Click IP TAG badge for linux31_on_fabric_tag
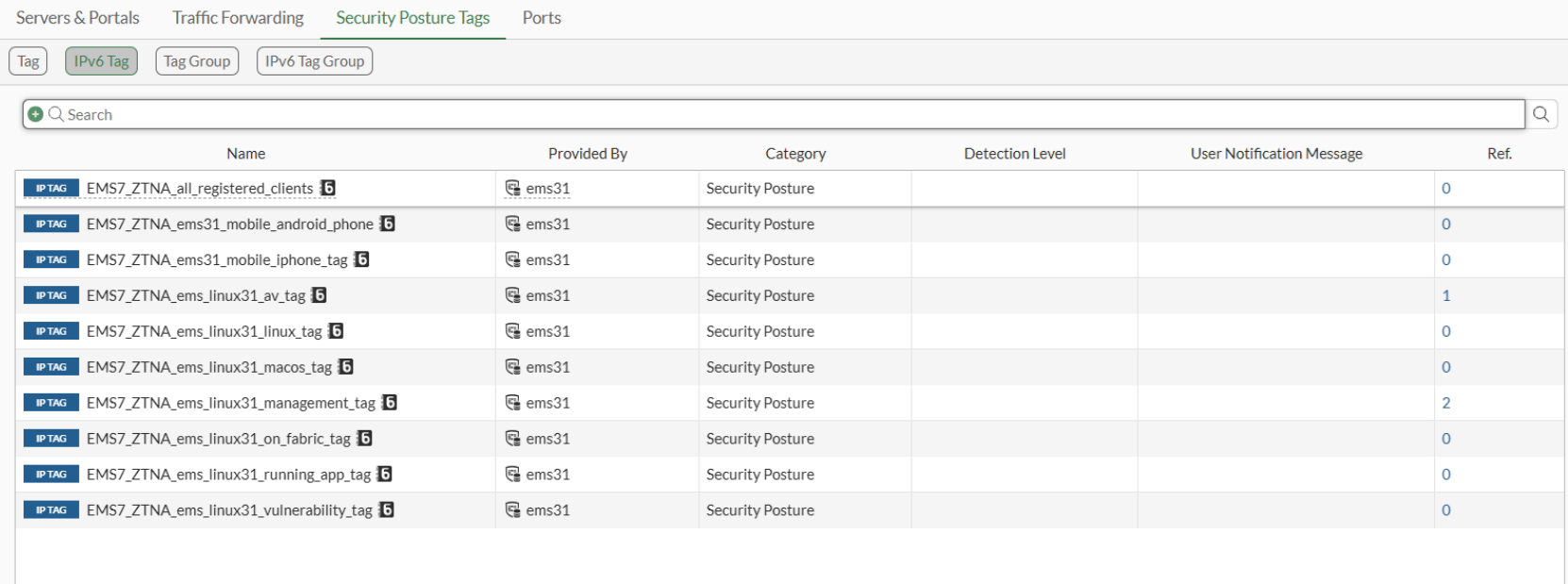The image size is (1568, 584). click(x=51, y=439)
